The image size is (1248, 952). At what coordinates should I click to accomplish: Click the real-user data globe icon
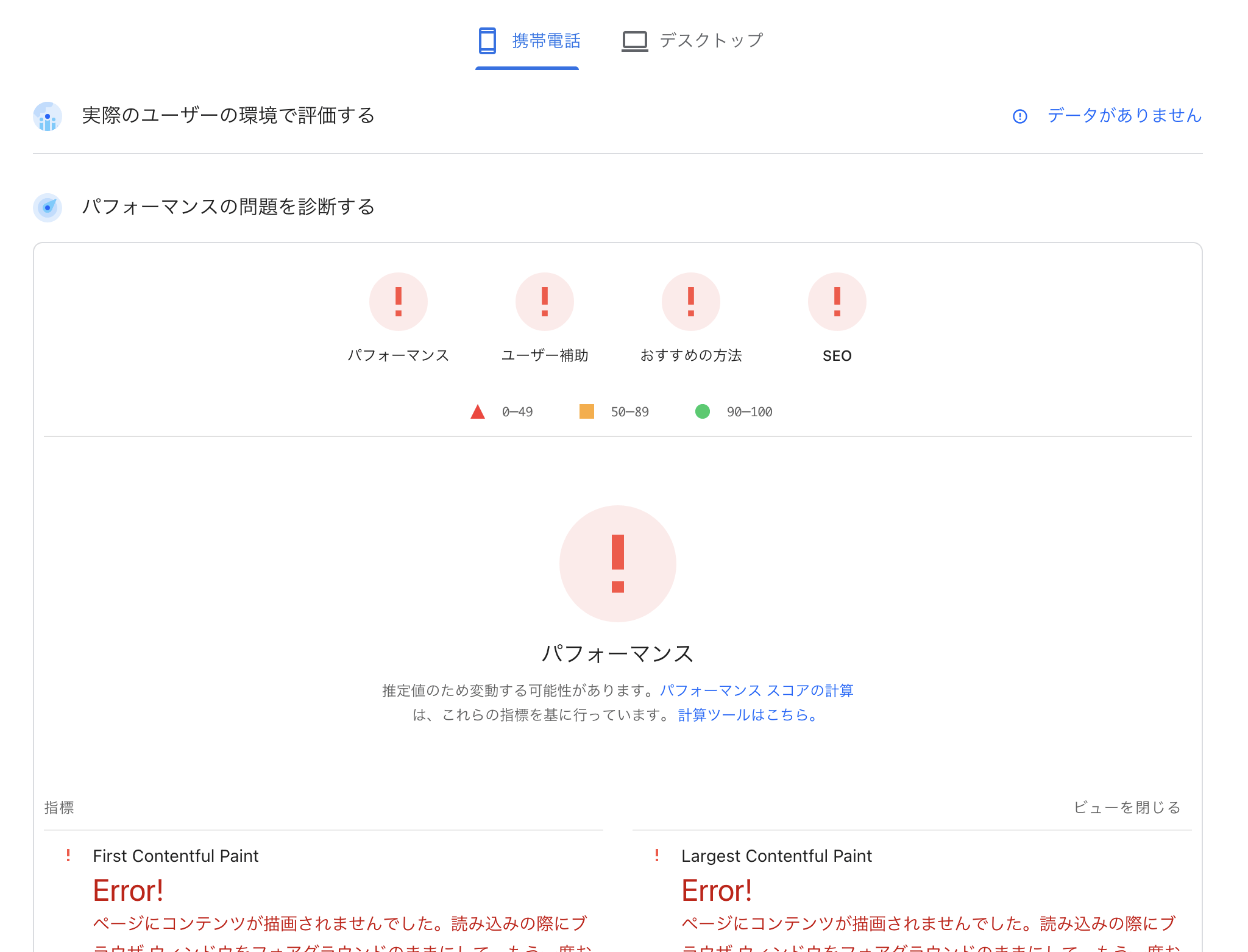[x=48, y=116]
